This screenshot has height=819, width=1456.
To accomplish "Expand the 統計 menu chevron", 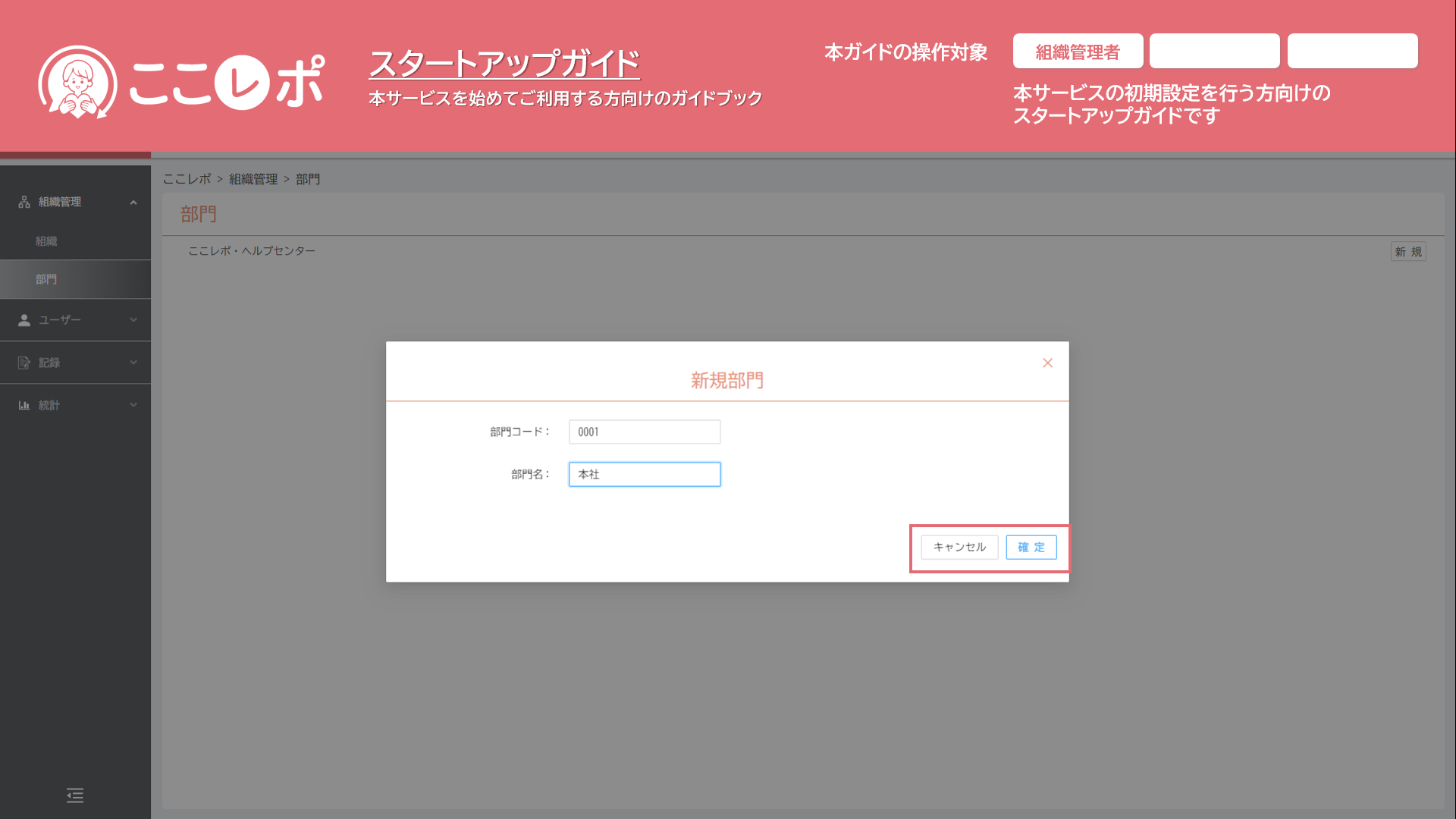I will click(133, 405).
